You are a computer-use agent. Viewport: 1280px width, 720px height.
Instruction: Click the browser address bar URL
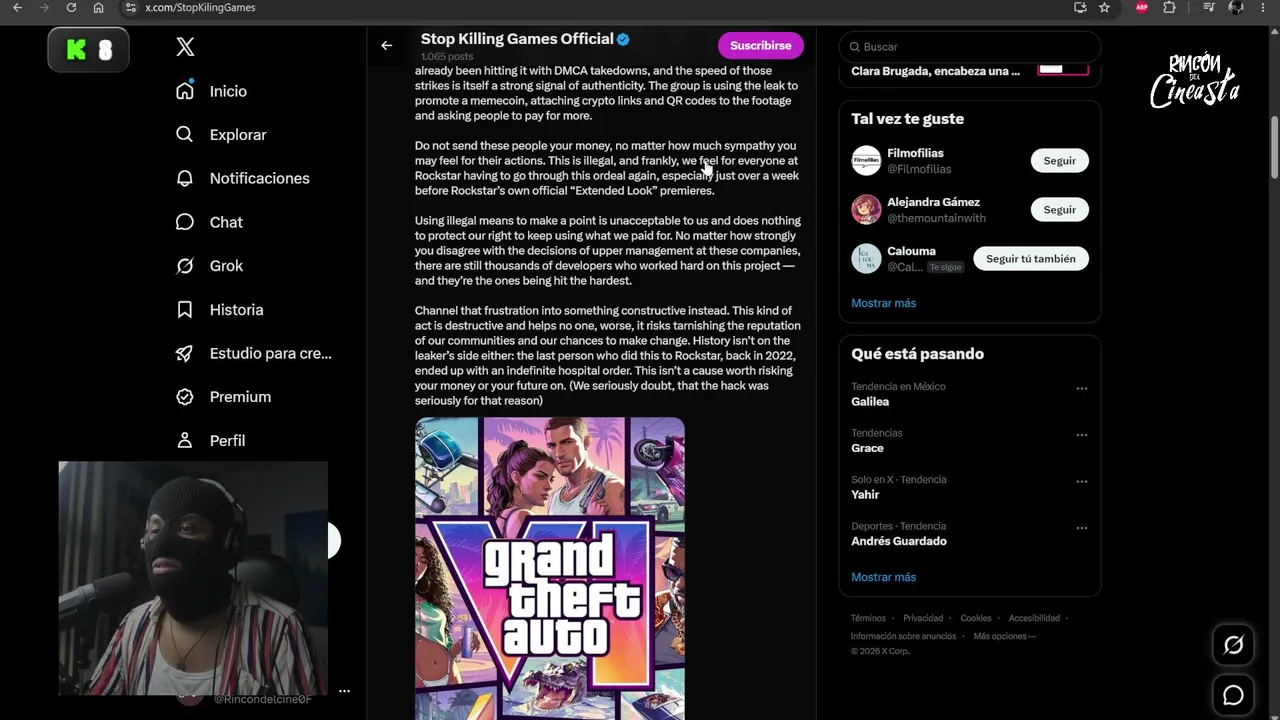200,7
